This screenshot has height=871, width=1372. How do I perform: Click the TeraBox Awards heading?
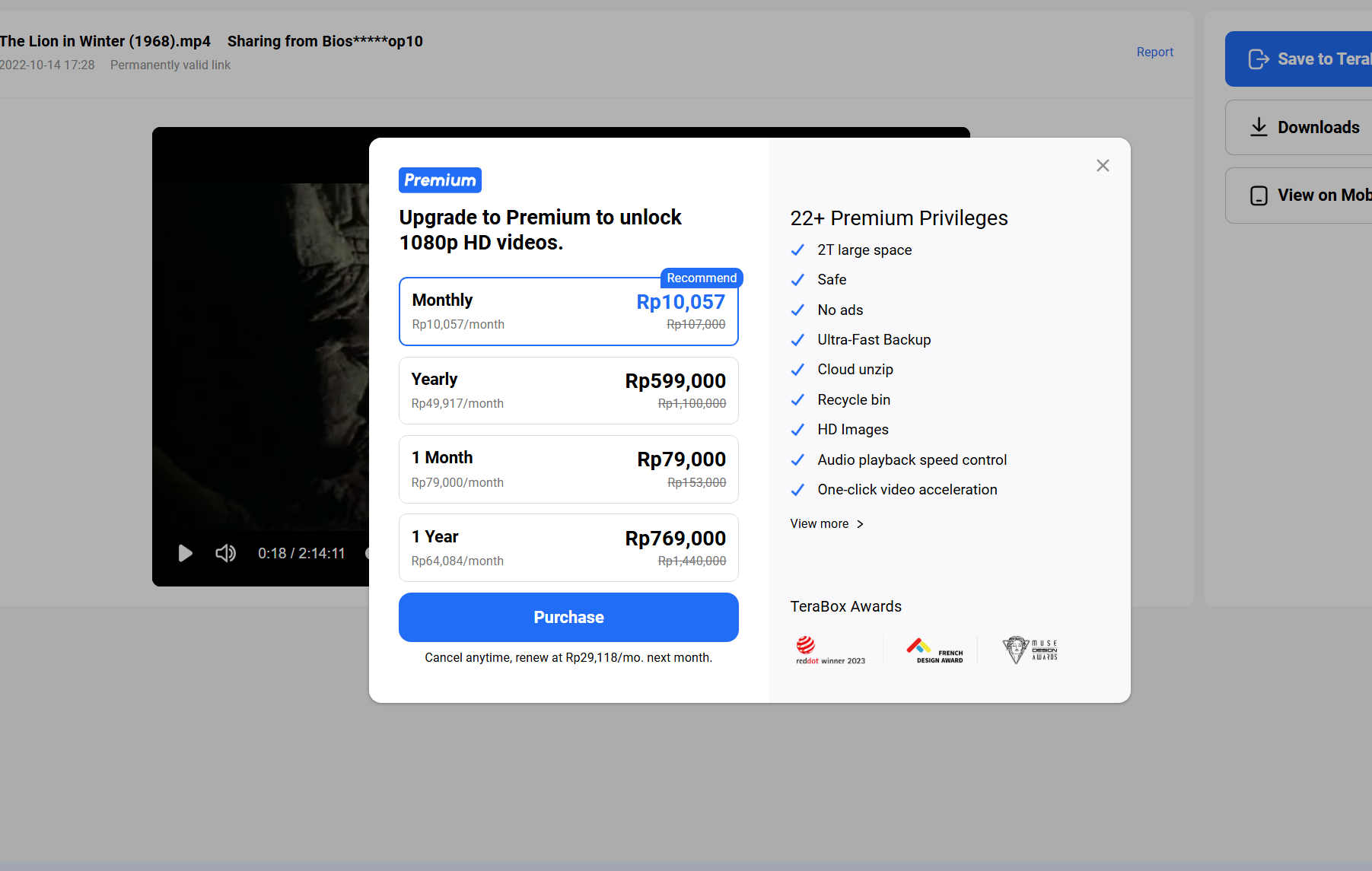845,606
